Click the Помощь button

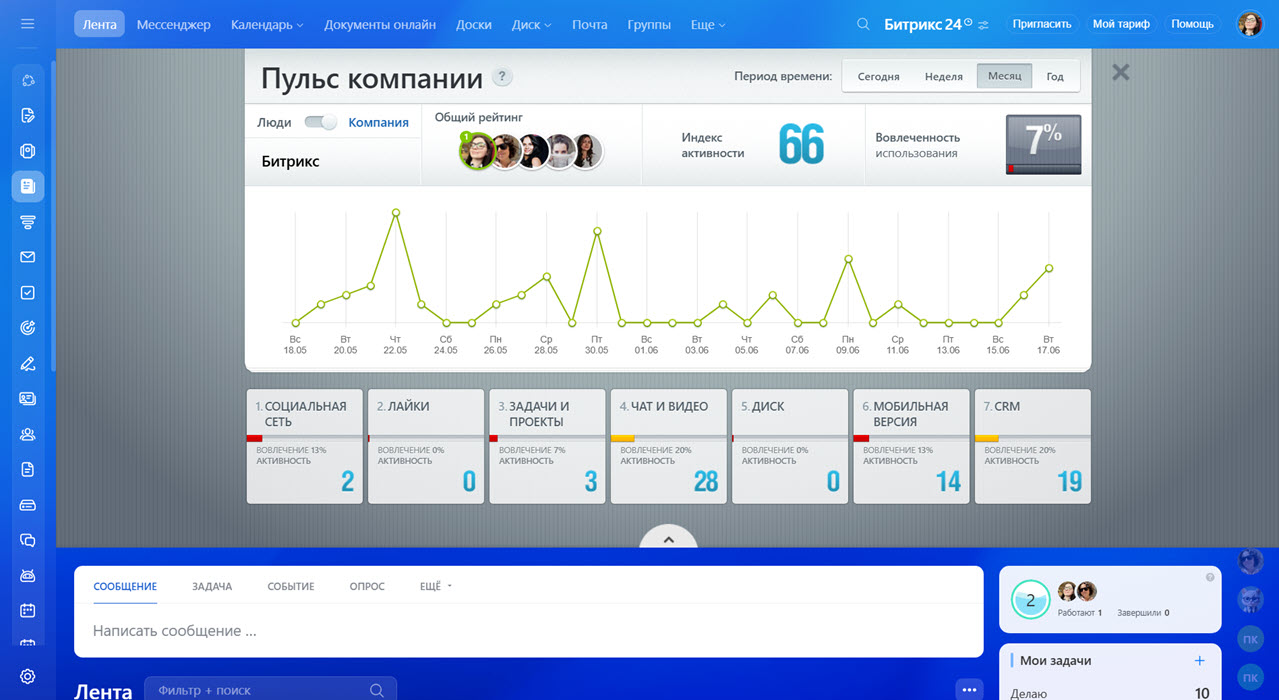[x=1192, y=24]
